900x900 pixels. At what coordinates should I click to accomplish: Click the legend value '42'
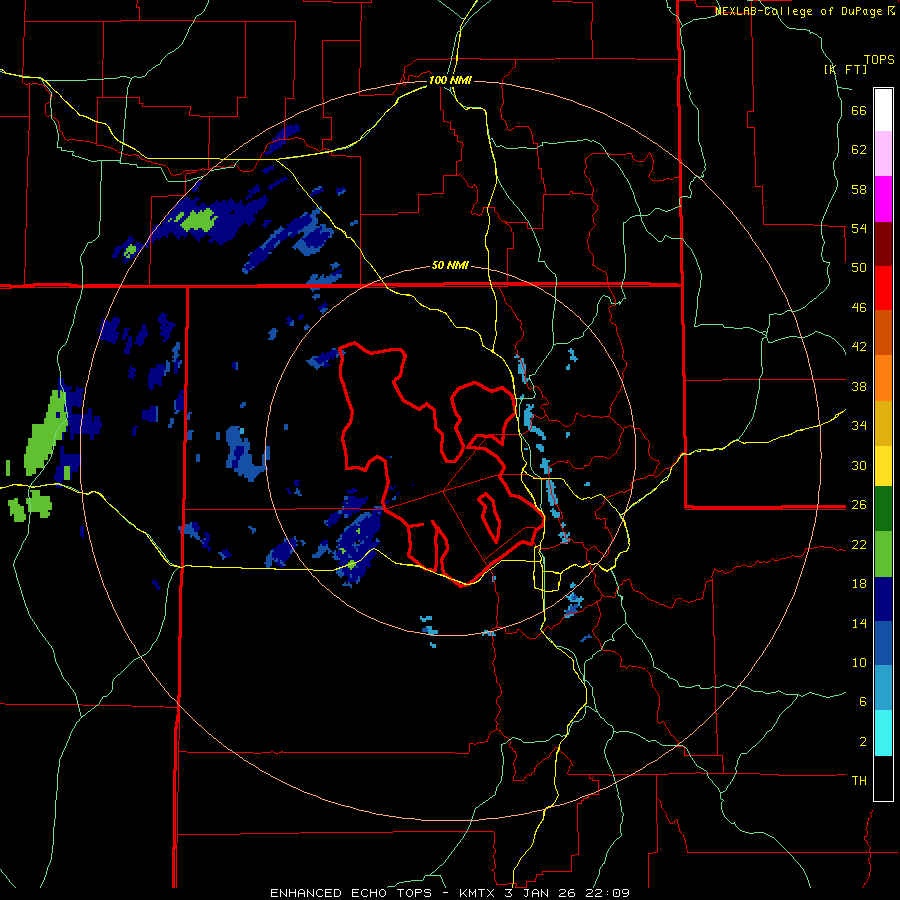(x=859, y=347)
